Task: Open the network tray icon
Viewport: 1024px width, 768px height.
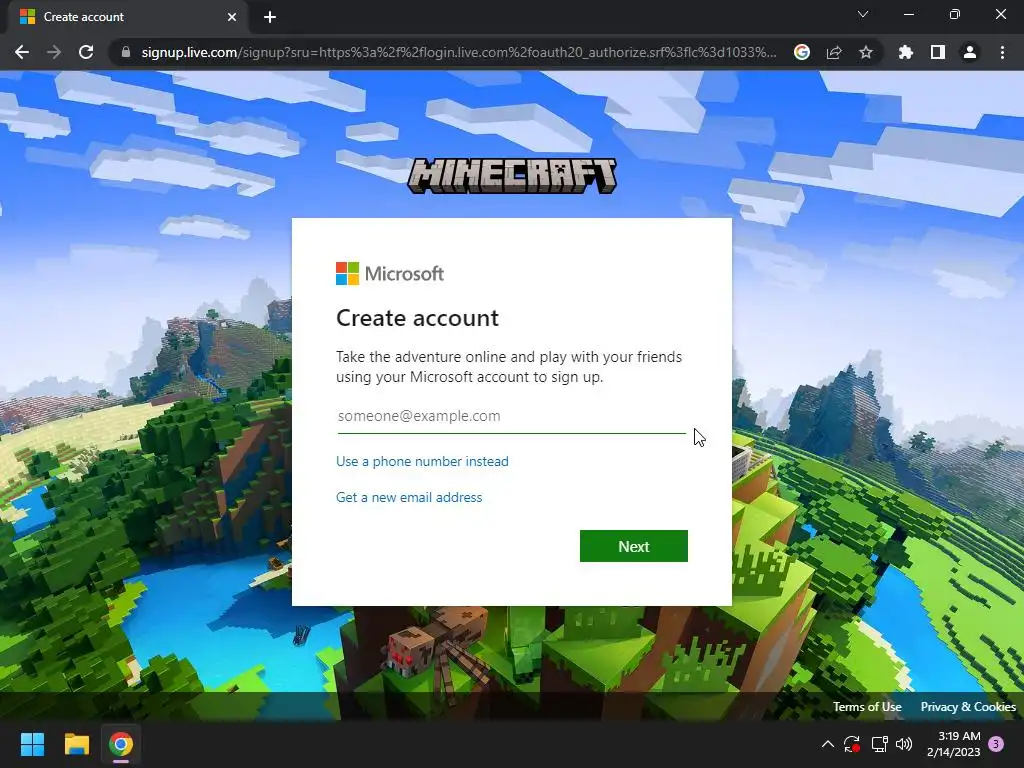Action: tap(879, 744)
